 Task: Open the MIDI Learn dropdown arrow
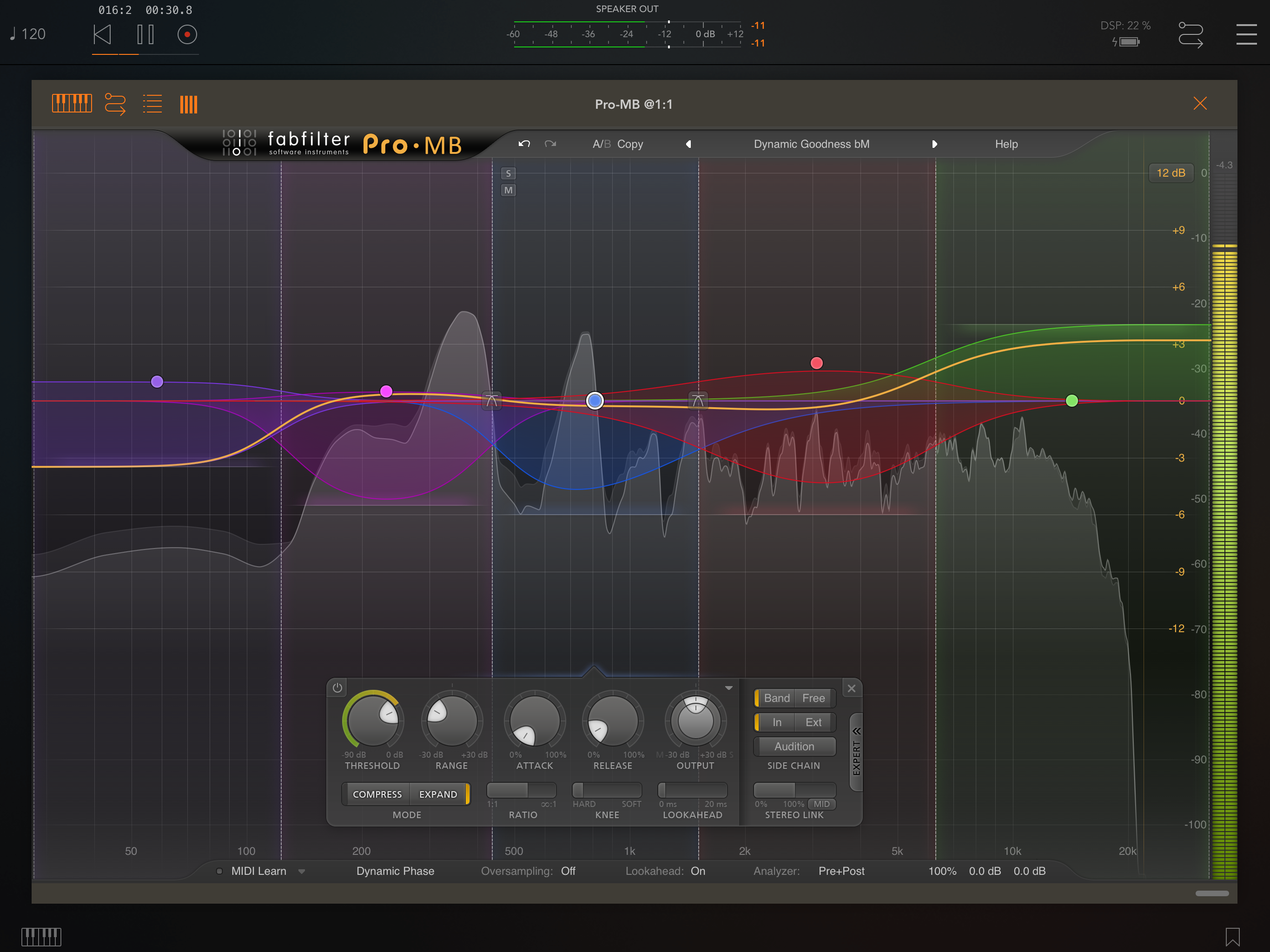301,872
